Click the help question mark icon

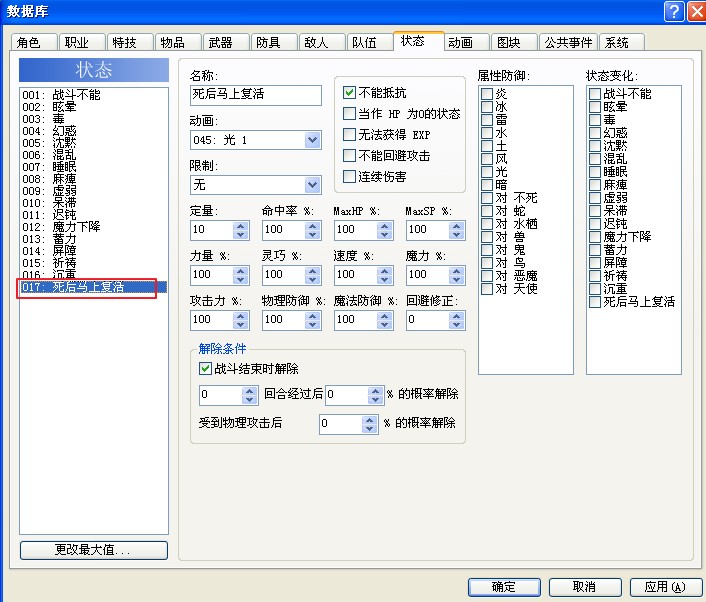(674, 11)
